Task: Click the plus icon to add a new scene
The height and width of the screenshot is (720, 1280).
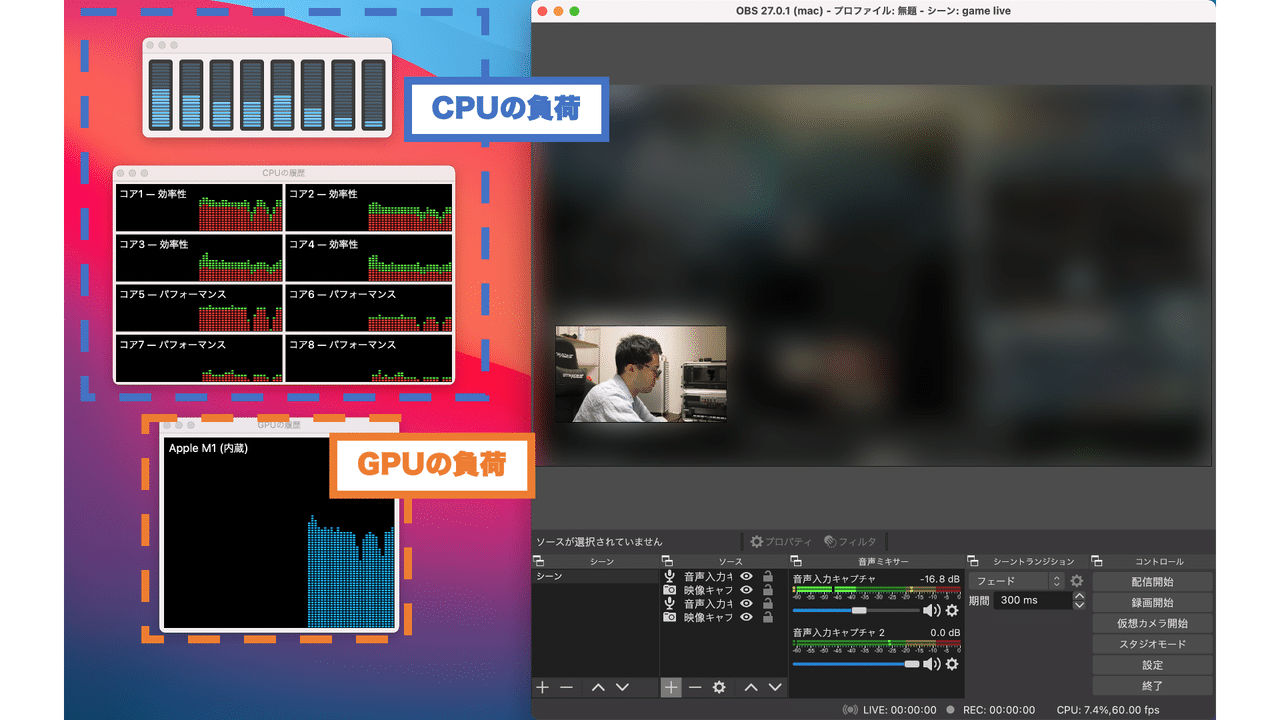Action: 543,688
